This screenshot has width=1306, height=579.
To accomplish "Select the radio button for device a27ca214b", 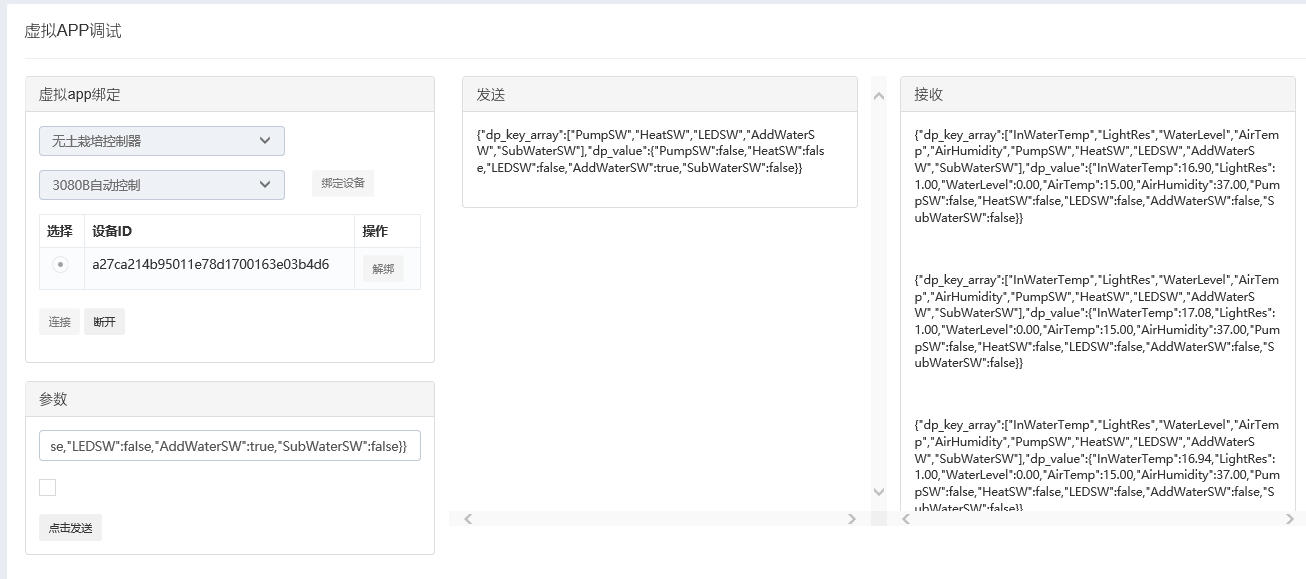I will (61, 265).
